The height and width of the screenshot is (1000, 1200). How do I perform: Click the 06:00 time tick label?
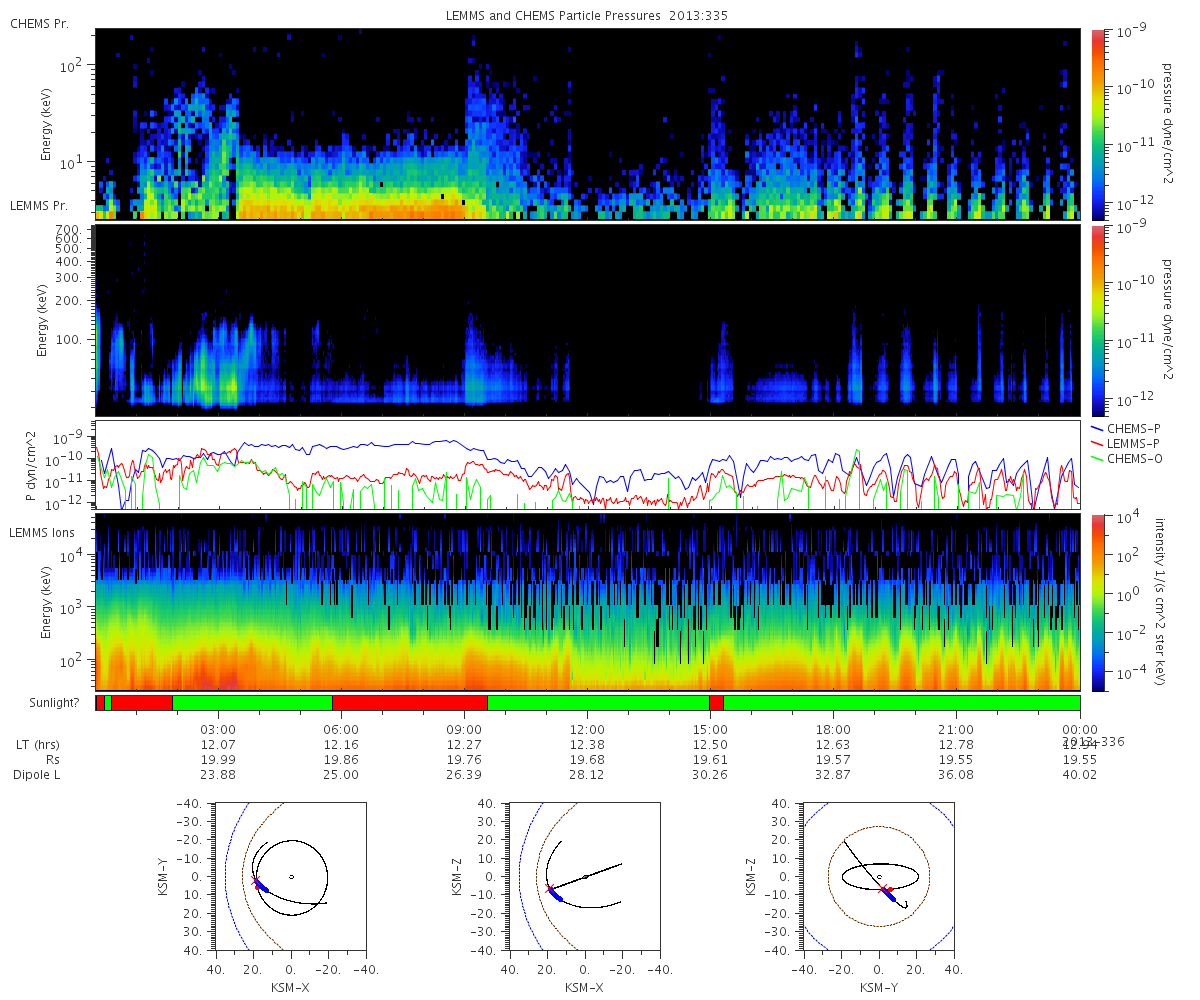(341, 729)
